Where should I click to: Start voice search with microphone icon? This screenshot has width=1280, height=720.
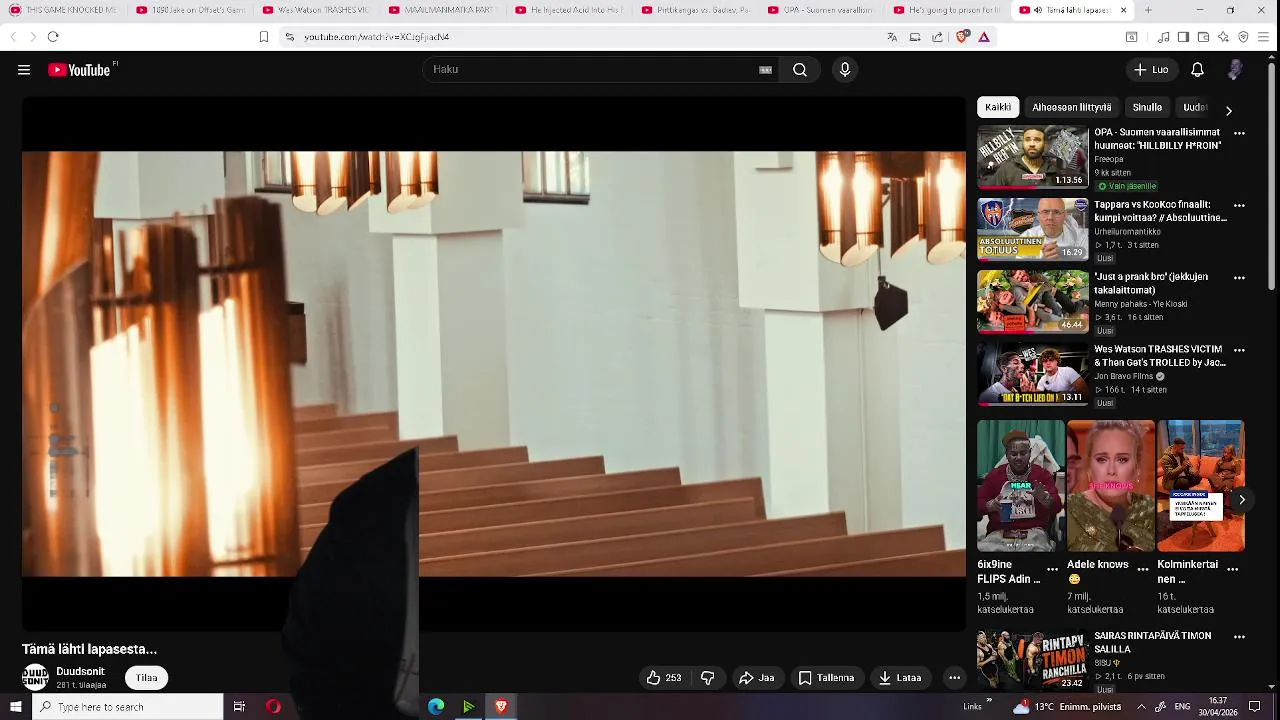click(845, 70)
